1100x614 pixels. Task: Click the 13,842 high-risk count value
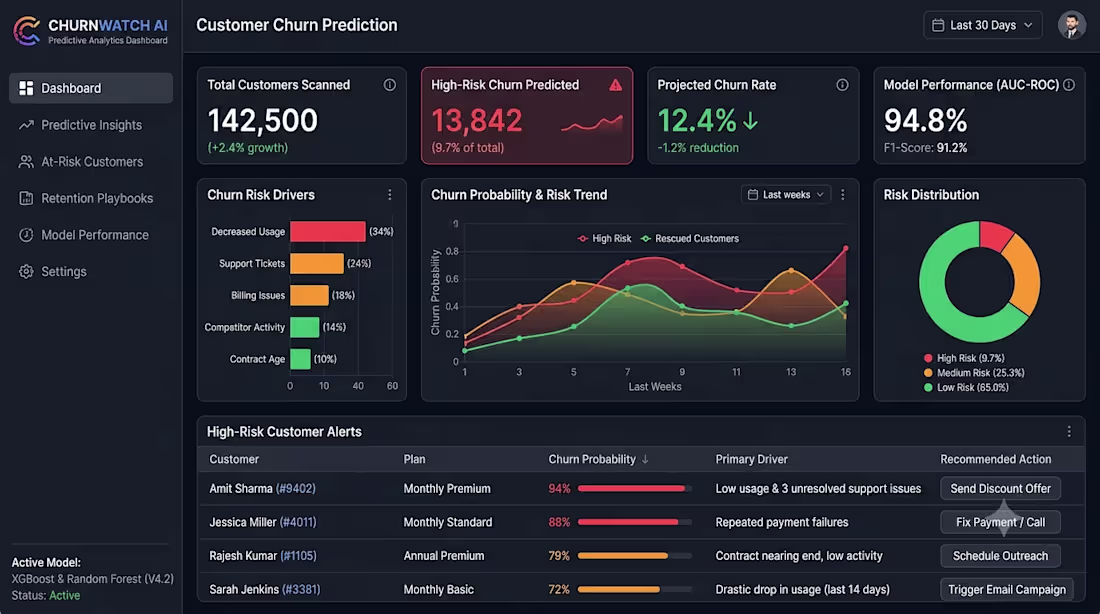[476, 121]
